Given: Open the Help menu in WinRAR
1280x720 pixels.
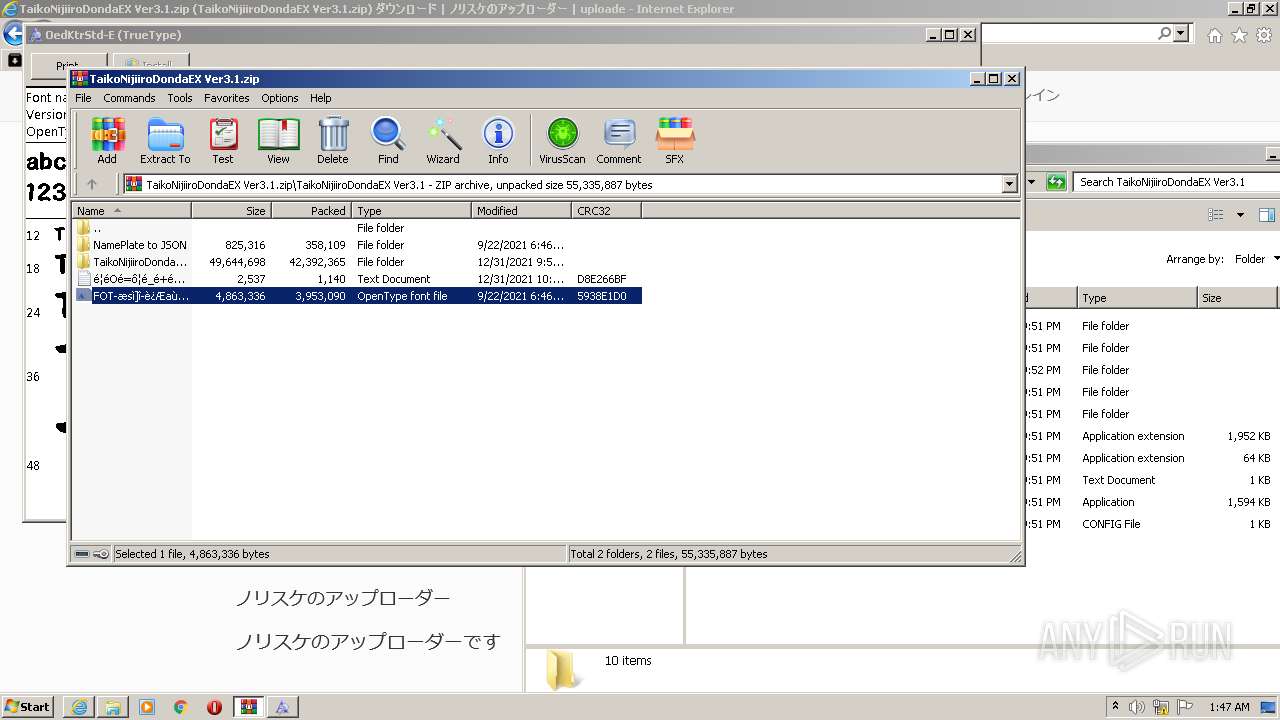Looking at the screenshot, I should pyautogui.click(x=320, y=98).
